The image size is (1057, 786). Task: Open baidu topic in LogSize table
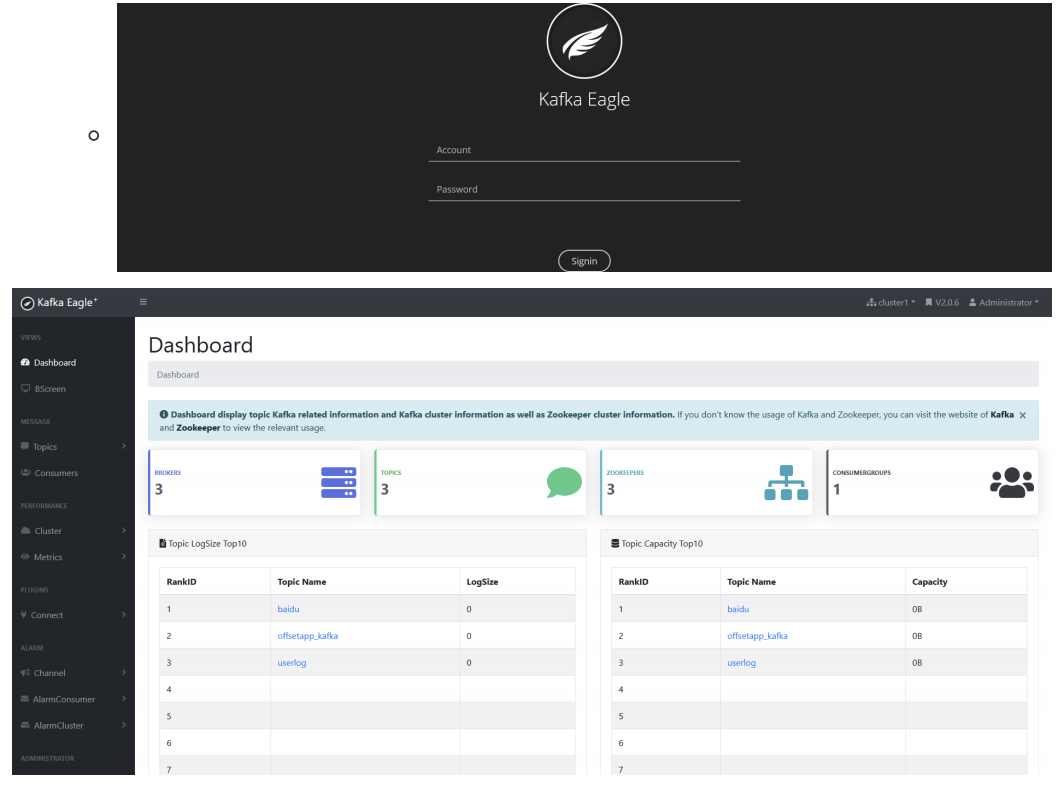(288, 609)
